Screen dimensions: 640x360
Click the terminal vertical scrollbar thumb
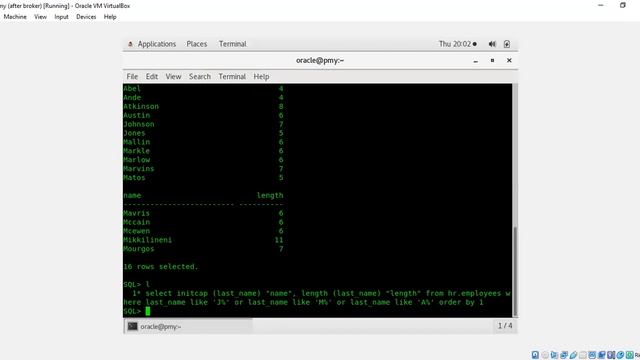[x=515, y=271]
